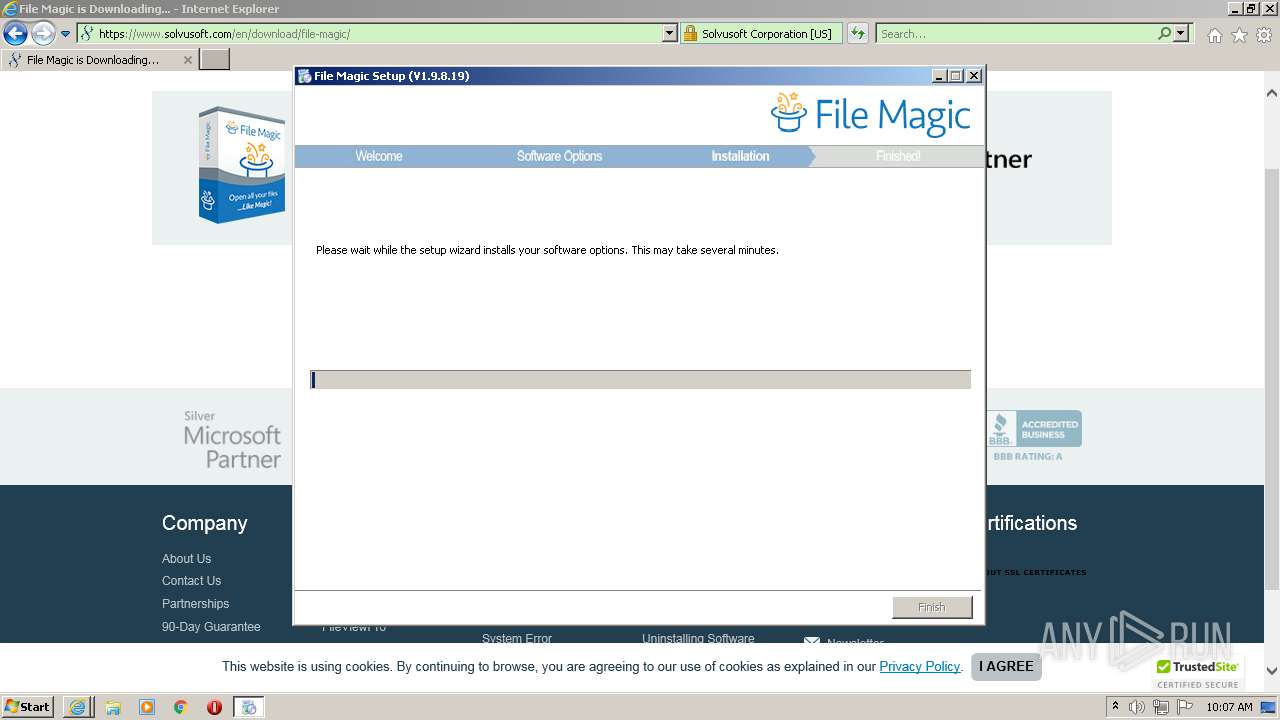The image size is (1280, 720).
Task: Open the Privacy Policy link
Action: click(x=920, y=666)
